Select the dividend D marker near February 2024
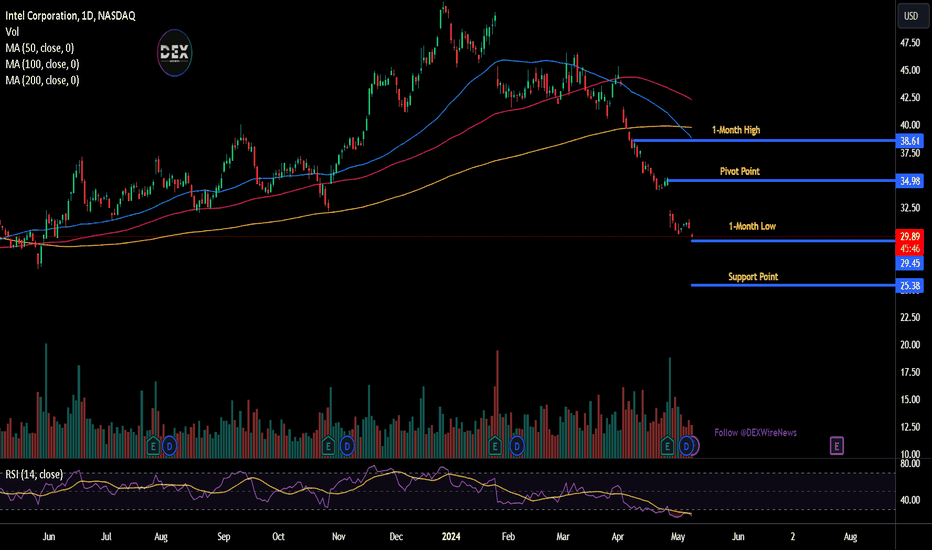 [x=517, y=445]
